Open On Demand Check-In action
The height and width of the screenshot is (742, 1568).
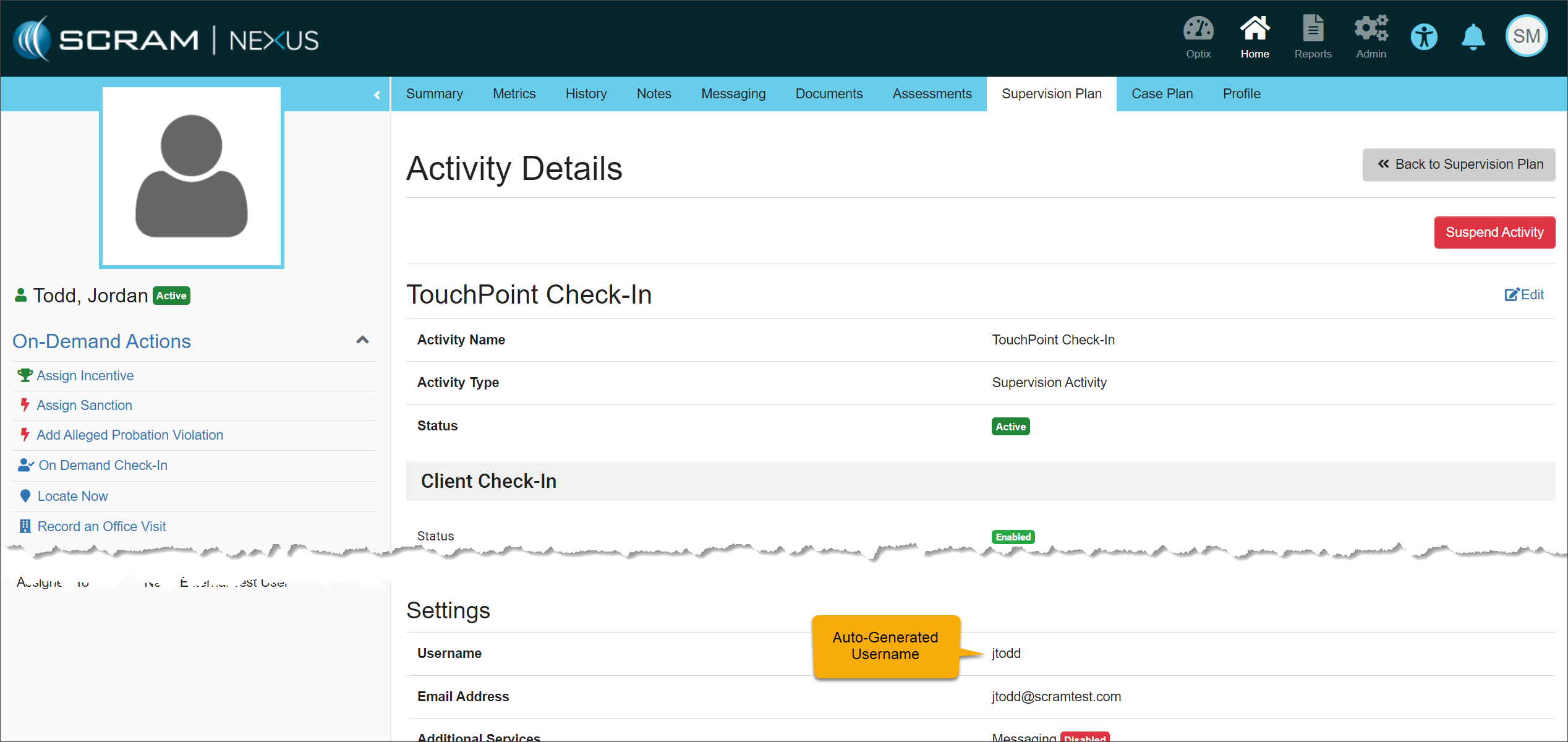(x=103, y=466)
